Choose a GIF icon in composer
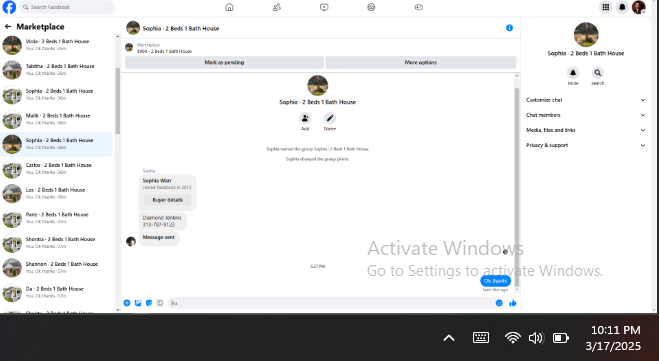The image size is (659, 361). click(160, 303)
